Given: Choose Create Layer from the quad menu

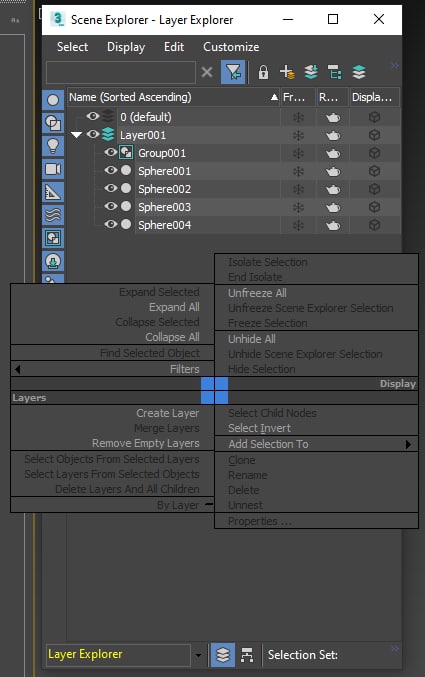Looking at the screenshot, I should coord(168,413).
